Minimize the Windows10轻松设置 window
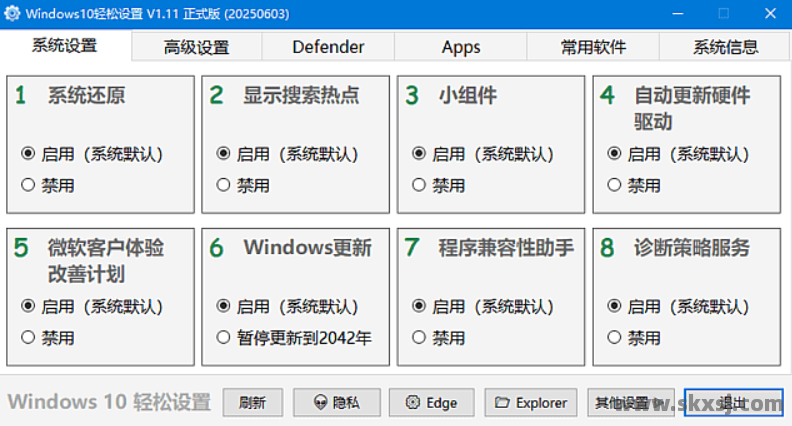 pos(678,14)
